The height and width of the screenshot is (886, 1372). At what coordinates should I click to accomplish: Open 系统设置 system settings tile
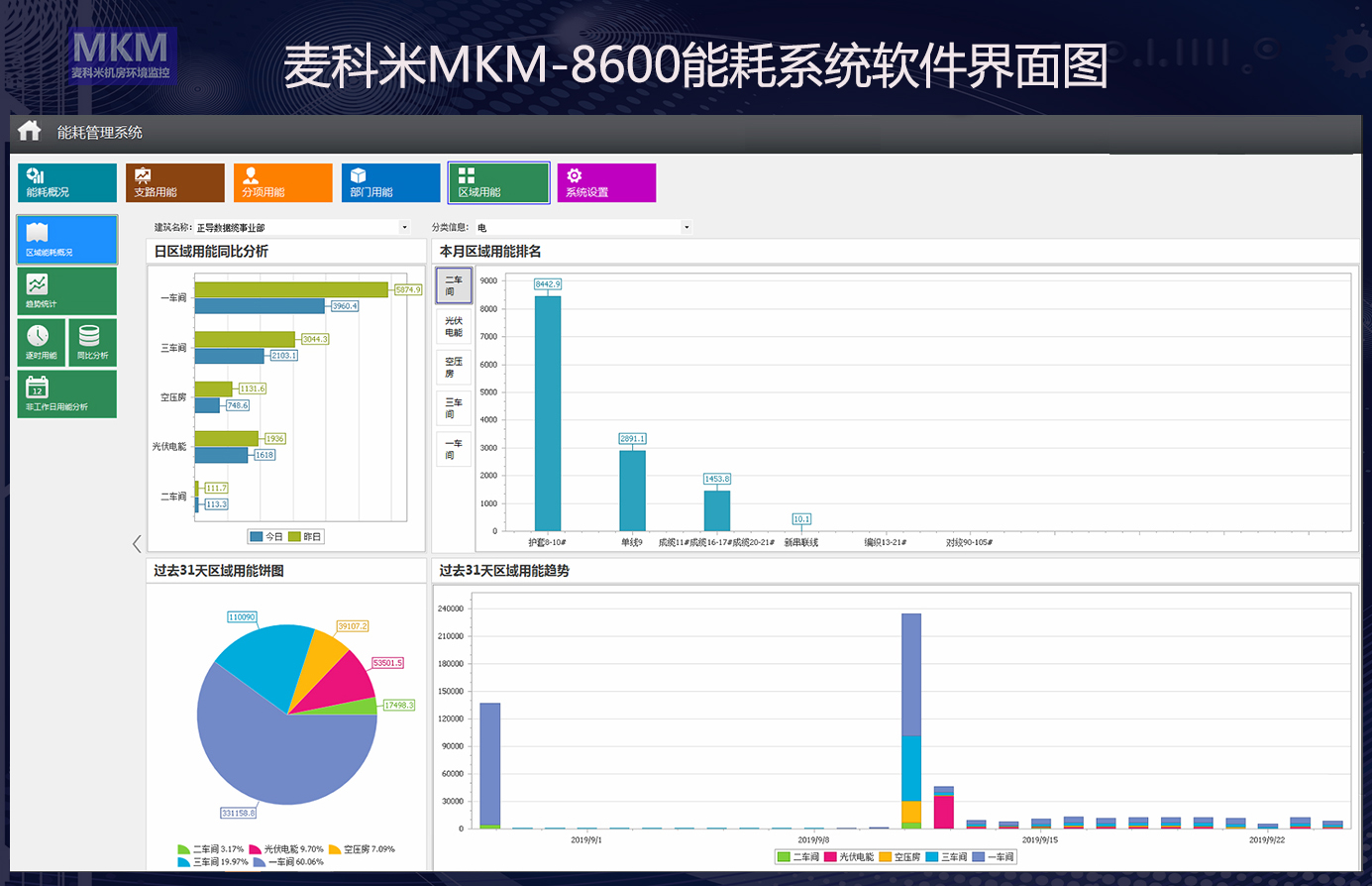tap(606, 183)
